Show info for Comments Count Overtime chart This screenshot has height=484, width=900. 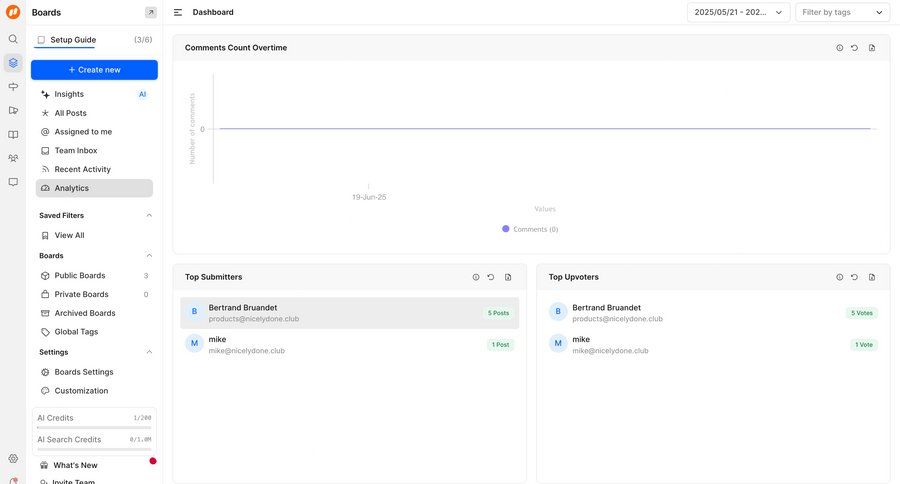(x=839, y=48)
